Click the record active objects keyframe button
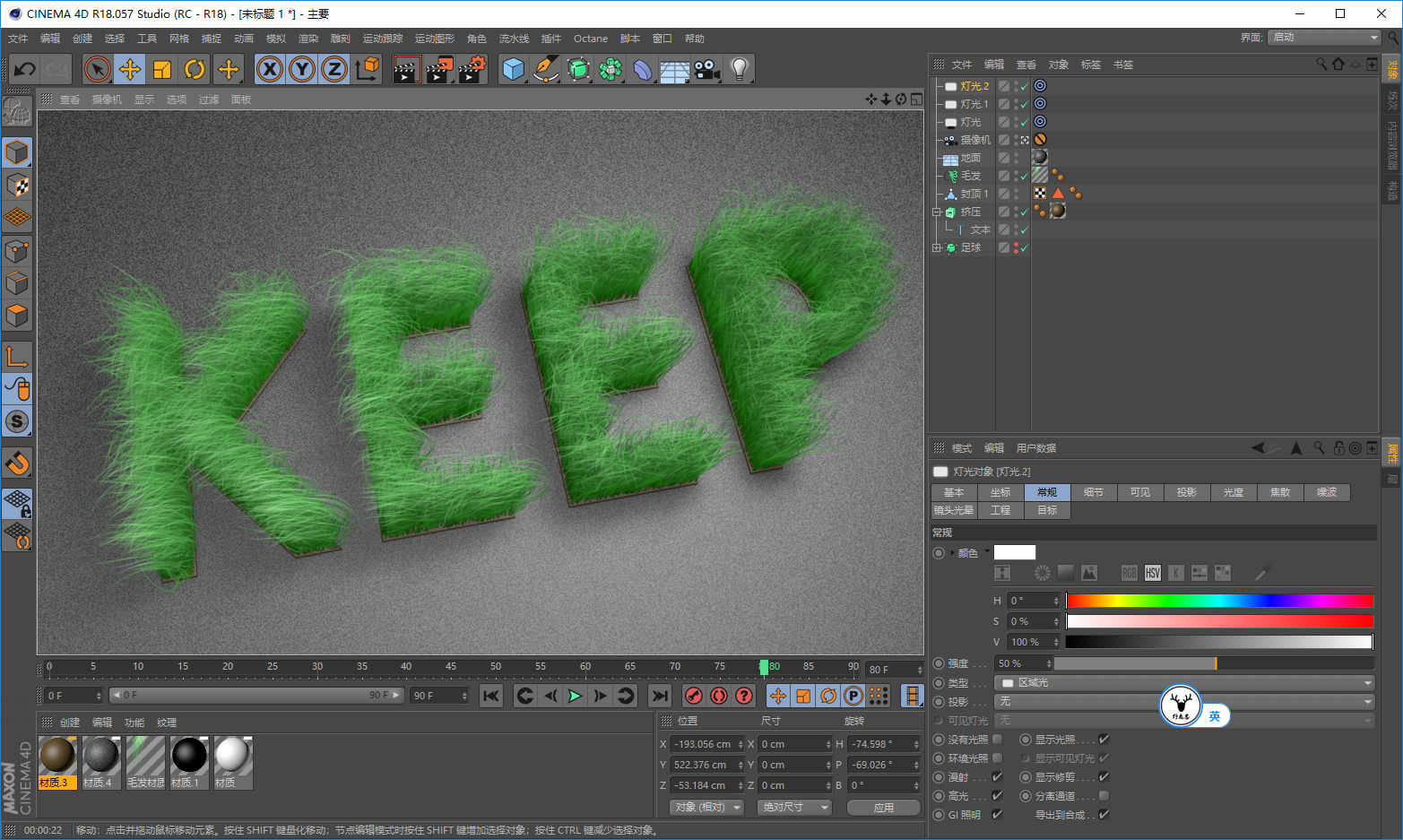Viewport: 1403px width, 840px height. 694,696
